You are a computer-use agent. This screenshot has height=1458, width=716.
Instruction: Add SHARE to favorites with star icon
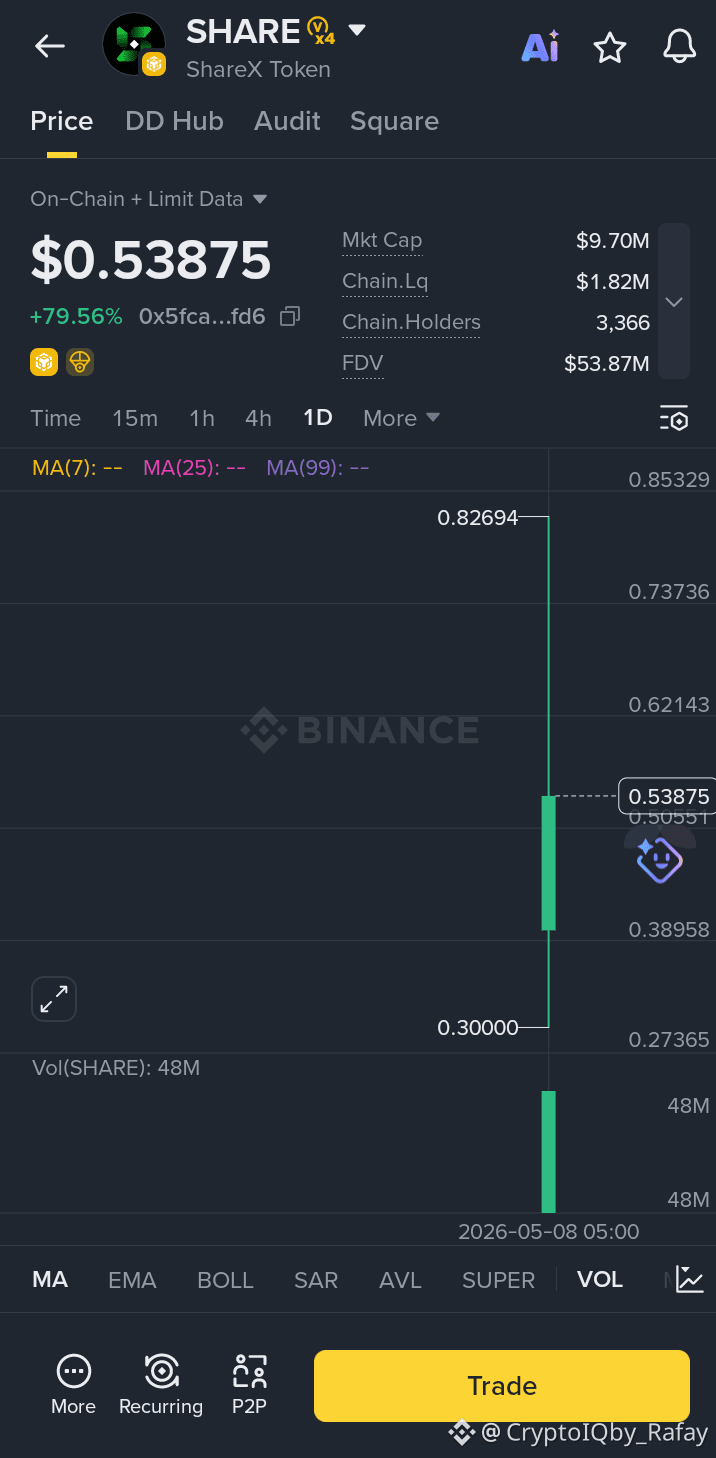pos(610,47)
